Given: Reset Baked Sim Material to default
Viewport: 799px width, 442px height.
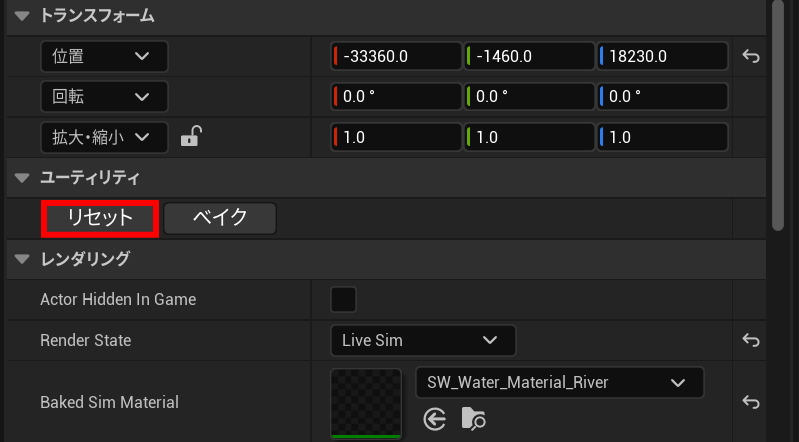Looking at the screenshot, I should pos(751,402).
